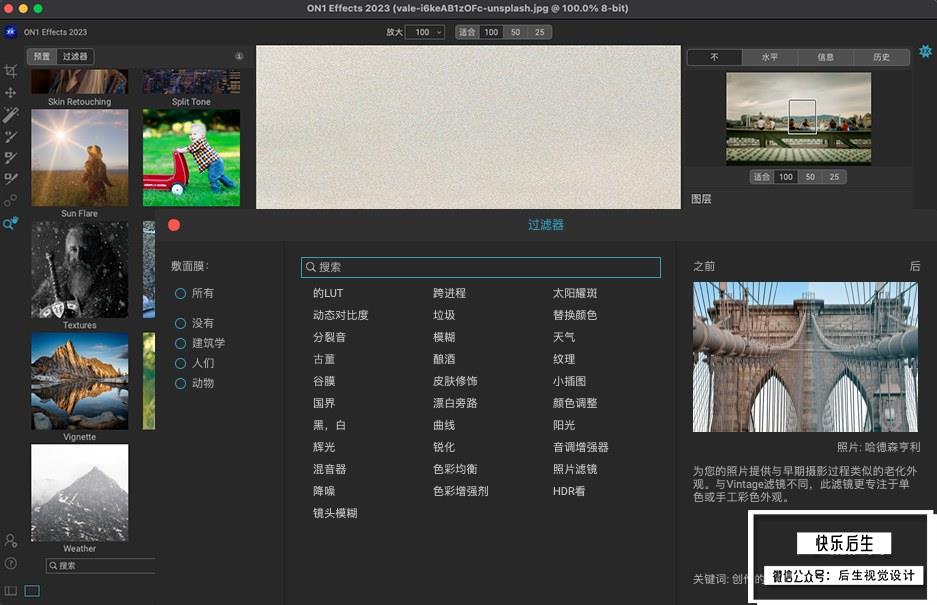Open the user account icon
This screenshot has height=605, width=937.
click(11, 540)
